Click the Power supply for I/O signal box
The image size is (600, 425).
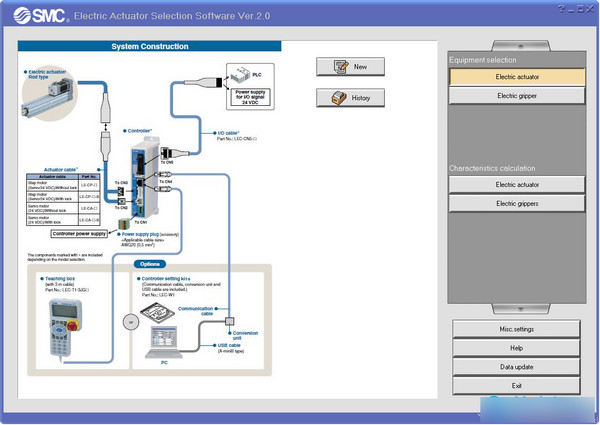(x=250, y=97)
